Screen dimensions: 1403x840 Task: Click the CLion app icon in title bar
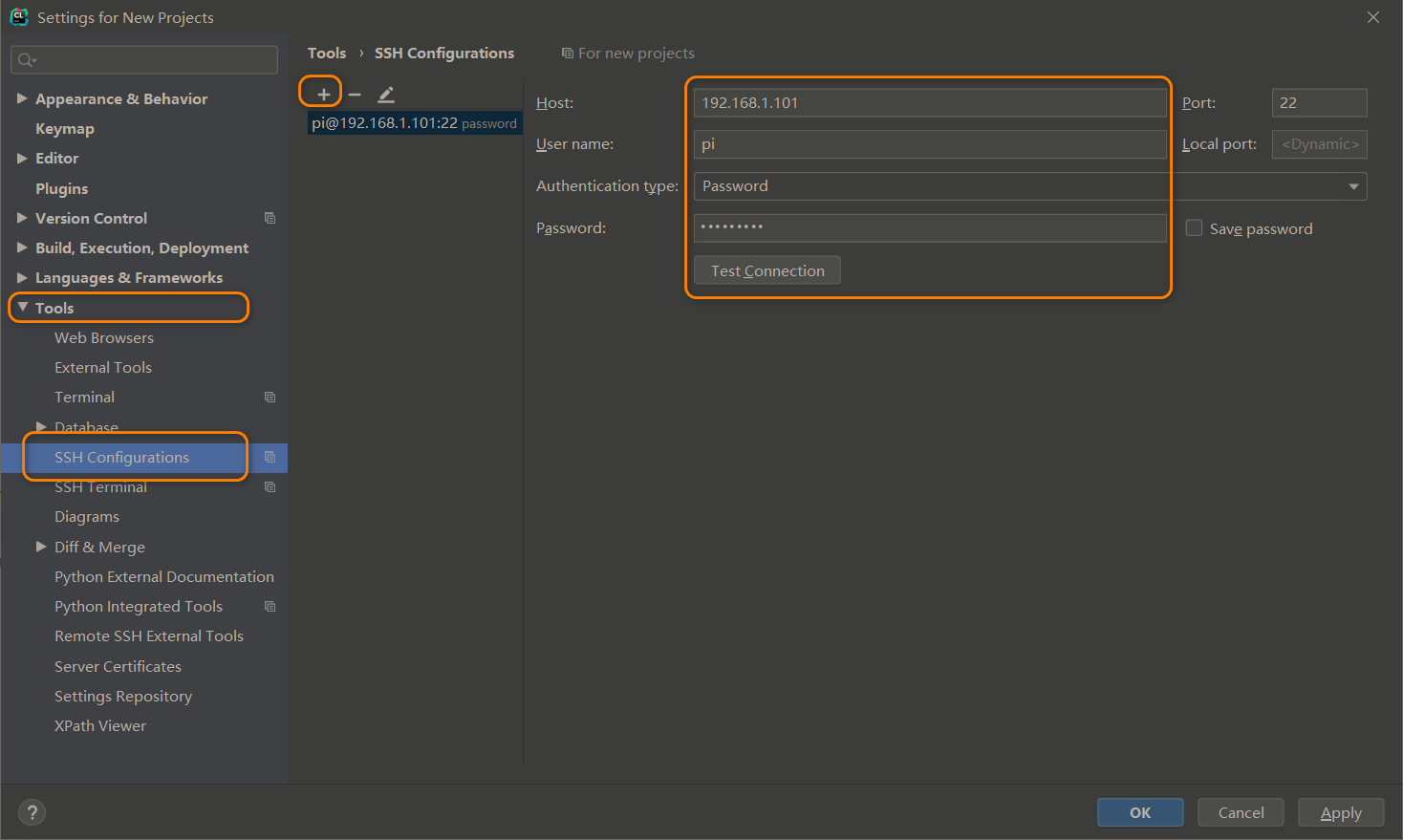pos(18,16)
